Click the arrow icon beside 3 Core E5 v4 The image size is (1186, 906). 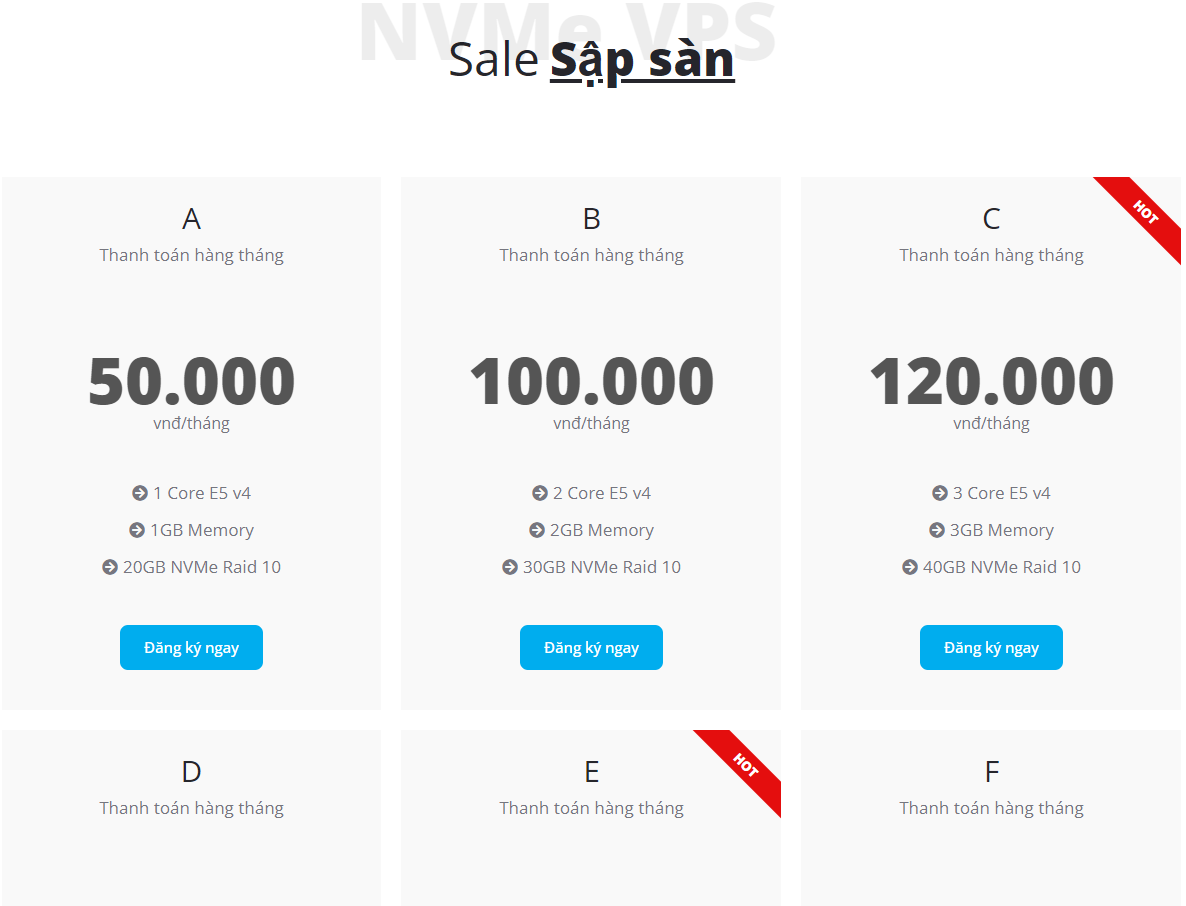[938, 493]
